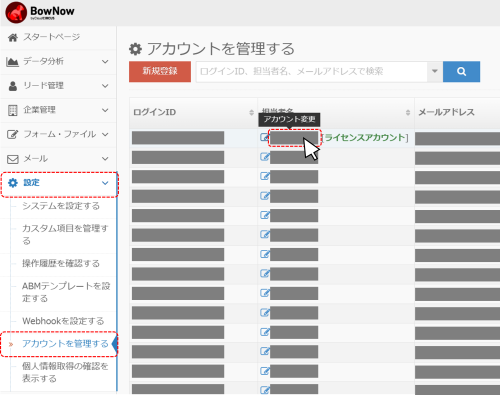Open システムを設定する submenu item
The image size is (500, 395).
pos(61,206)
